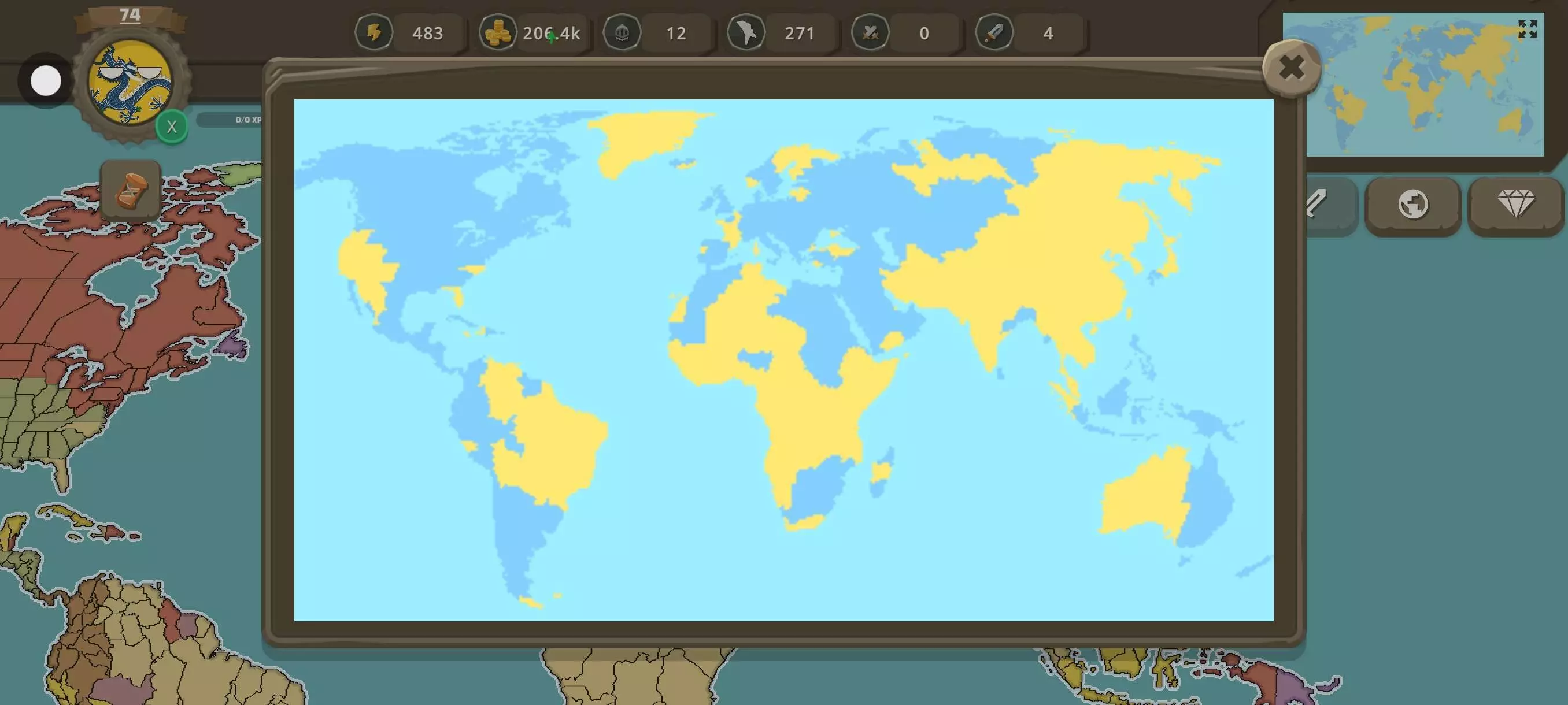Click the knight helmet army icon
The height and width of the screenshot is (705, 1568).
coord(622,32)
